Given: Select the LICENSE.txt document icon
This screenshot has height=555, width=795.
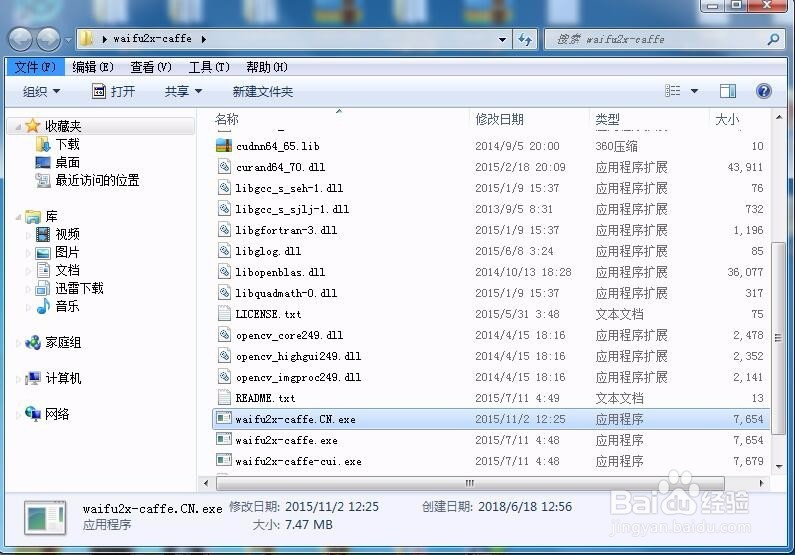Looking at the screenshot, I should point(224,314).
